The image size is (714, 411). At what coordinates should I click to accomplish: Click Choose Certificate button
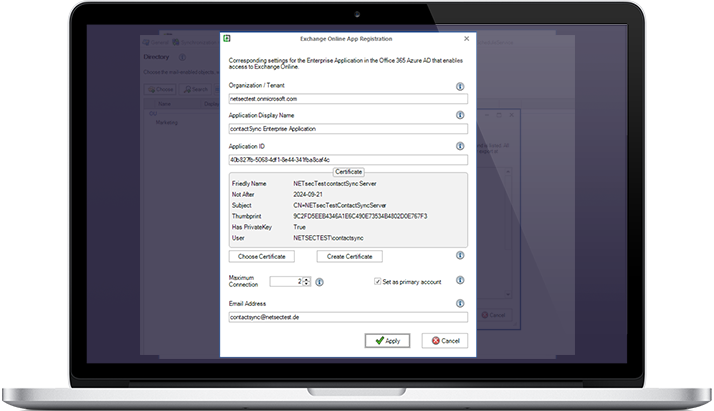tap(261, 257)
